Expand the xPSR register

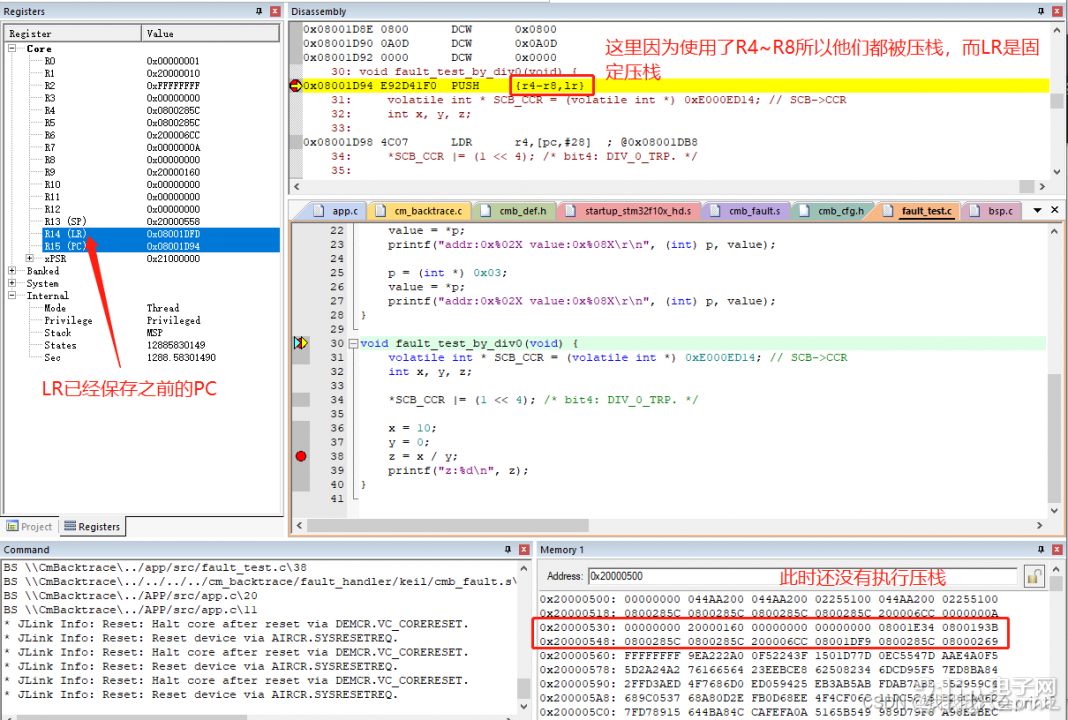(29, 258)
